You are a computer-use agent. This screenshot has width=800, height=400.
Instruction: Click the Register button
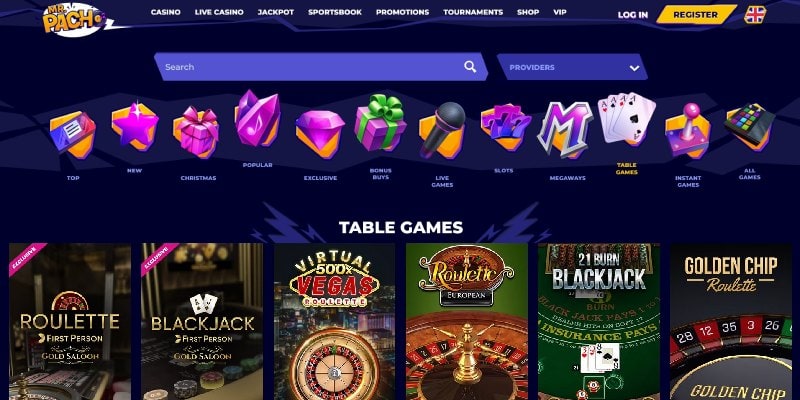(696, 15)
